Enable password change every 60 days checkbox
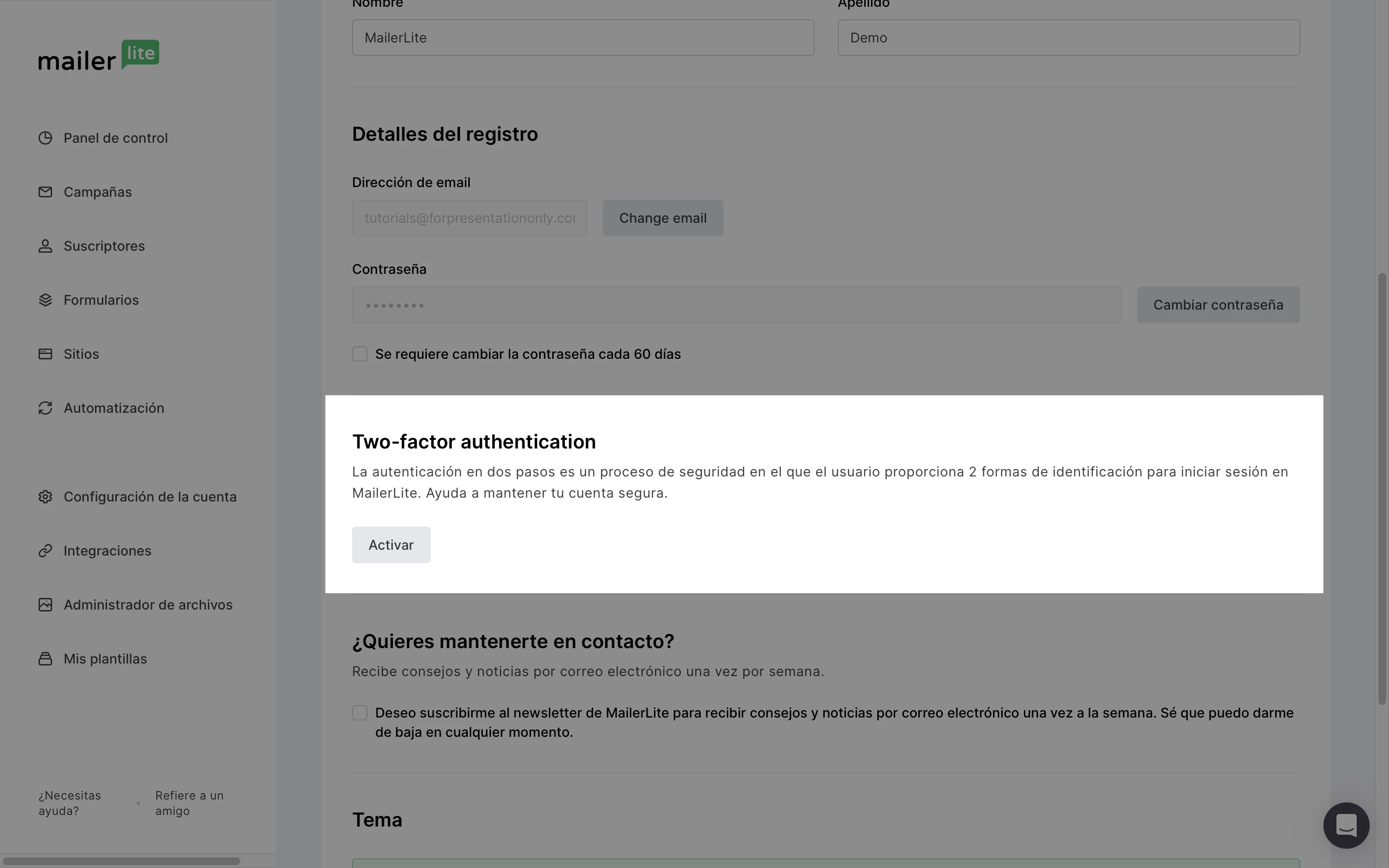Screen dimensions: 1389x868 point(360,354)
